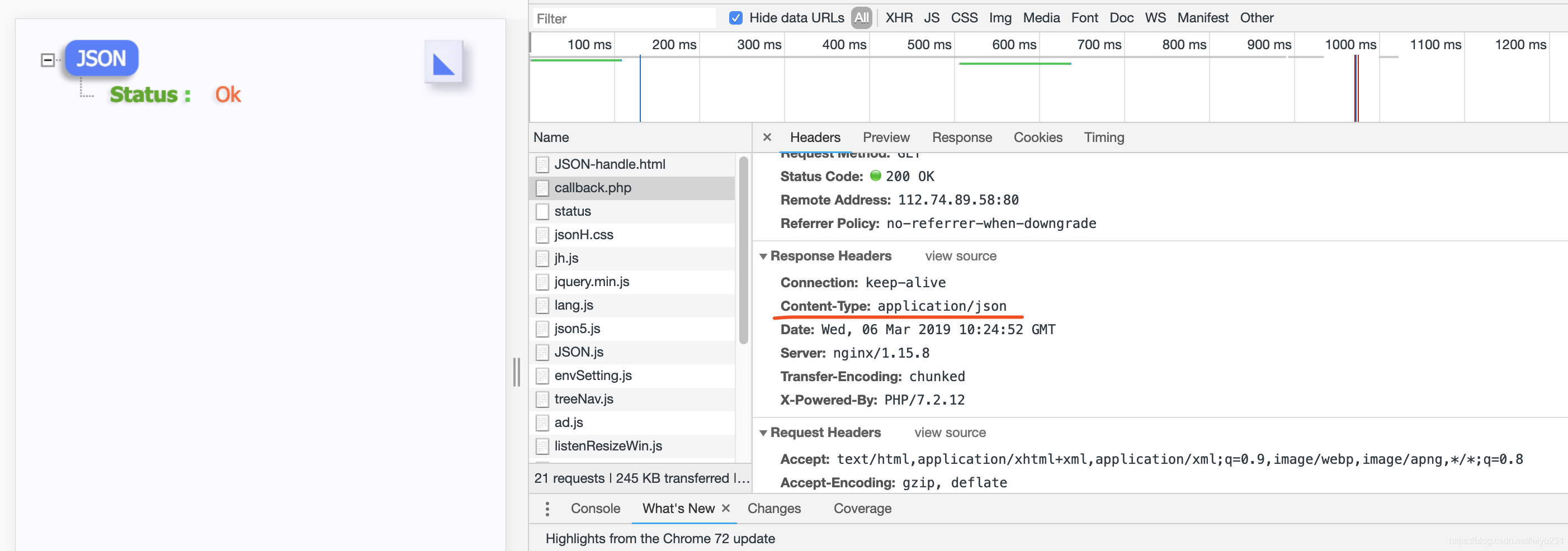Image resolution: width=1568 pixels, height=551 pixels.
Task: Toggle Hide data URLs checkbox
Action: (735, 18)
